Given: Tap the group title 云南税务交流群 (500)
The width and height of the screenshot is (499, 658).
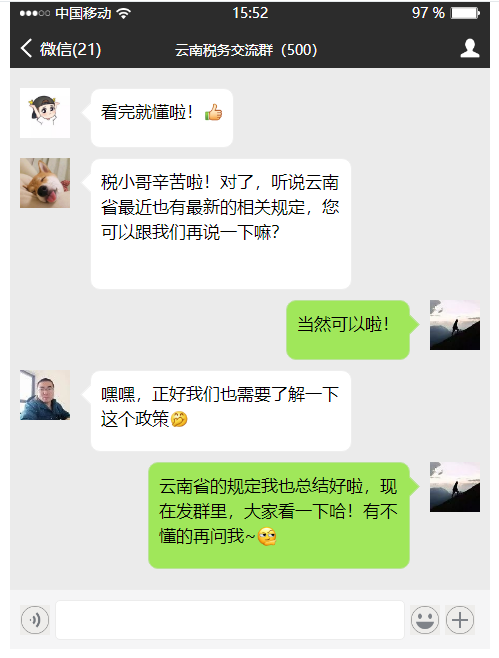Looking at the screenshot, I should 246,50.
